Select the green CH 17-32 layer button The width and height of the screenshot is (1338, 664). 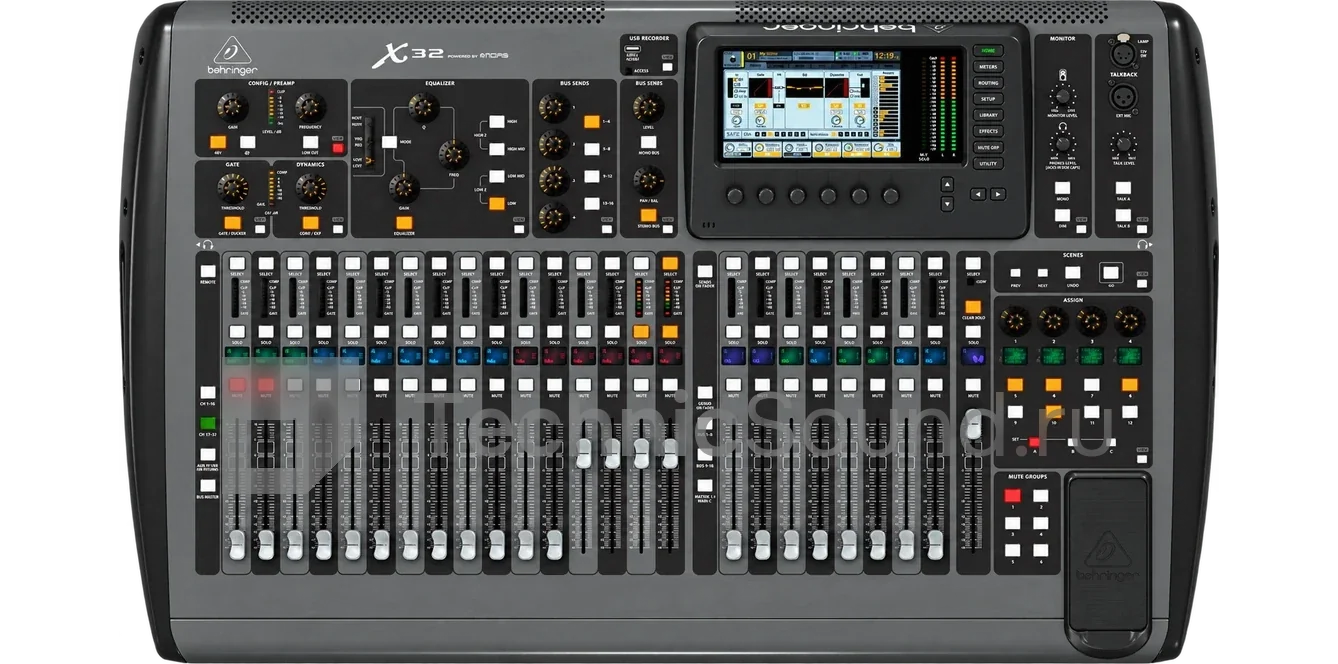pos(207,423)
